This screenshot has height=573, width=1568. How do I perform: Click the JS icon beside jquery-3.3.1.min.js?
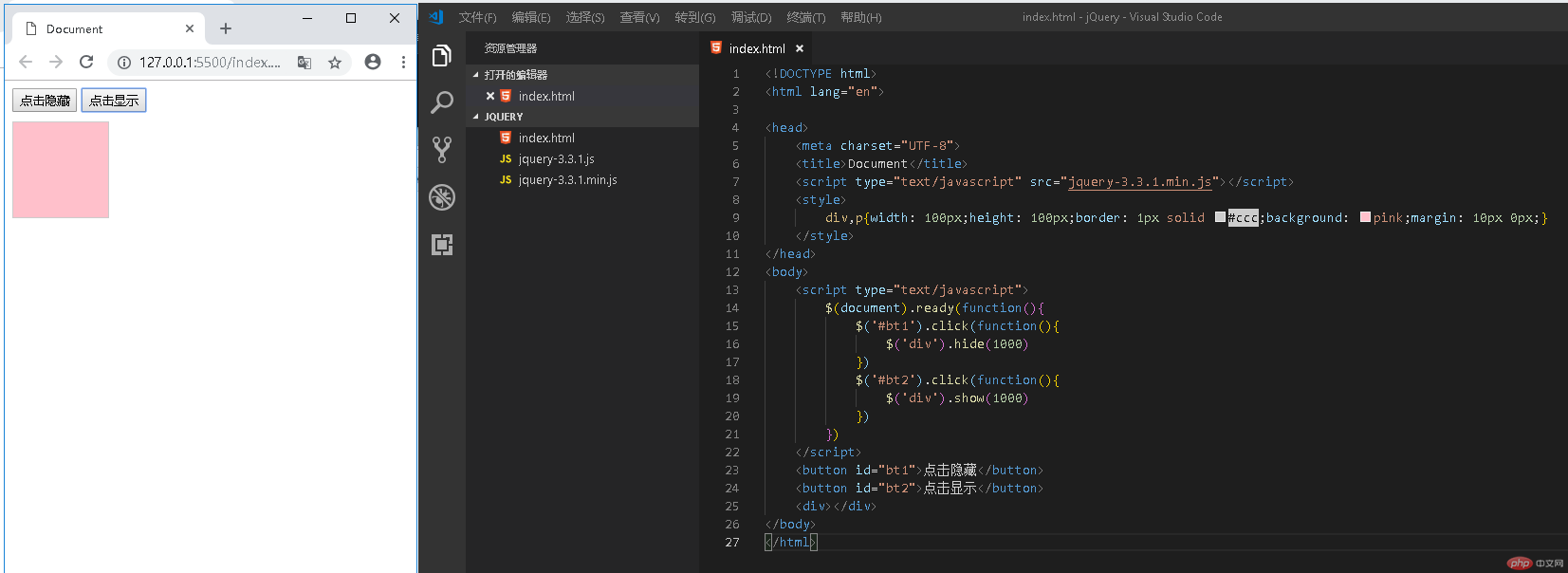coord(506,180)
